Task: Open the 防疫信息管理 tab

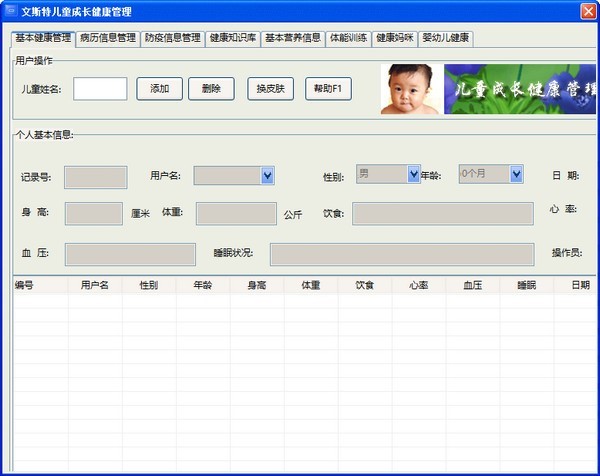Action: [x=172, y=39]
